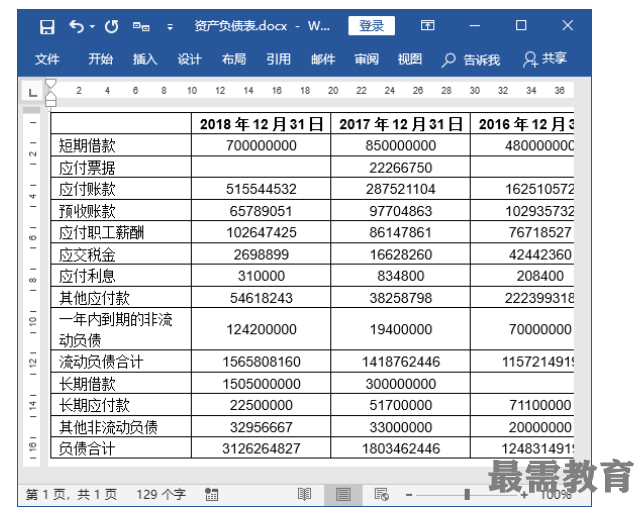
Task: Click the cell with value 1505000000
Action: 261,384
